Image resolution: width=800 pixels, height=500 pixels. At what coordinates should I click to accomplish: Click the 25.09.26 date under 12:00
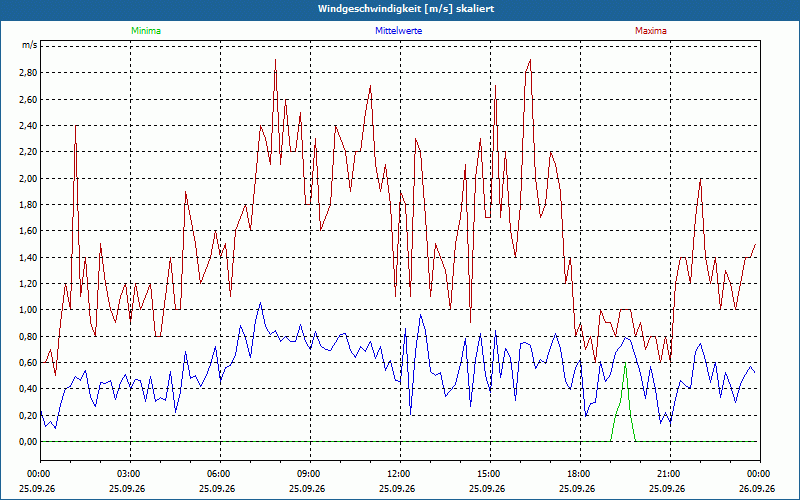(397, 488)
